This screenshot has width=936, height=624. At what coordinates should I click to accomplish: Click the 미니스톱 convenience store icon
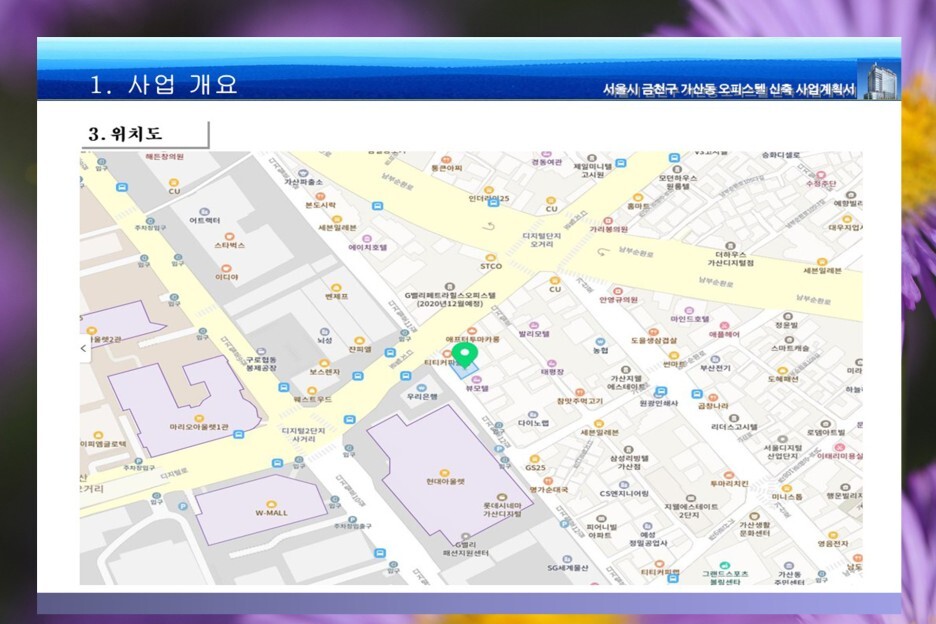point(787,488)
